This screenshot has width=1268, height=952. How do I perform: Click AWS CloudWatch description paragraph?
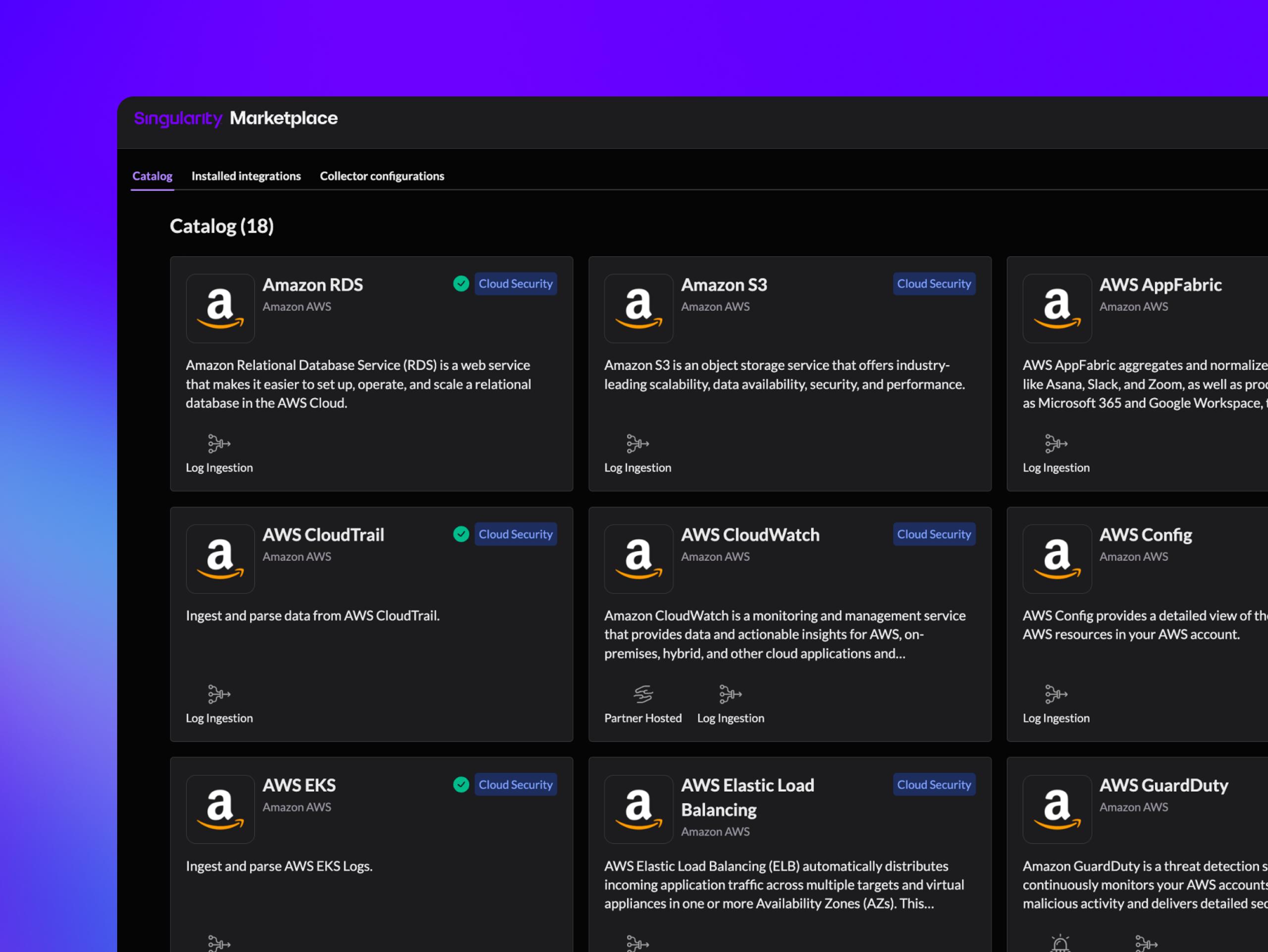point(785,635)
